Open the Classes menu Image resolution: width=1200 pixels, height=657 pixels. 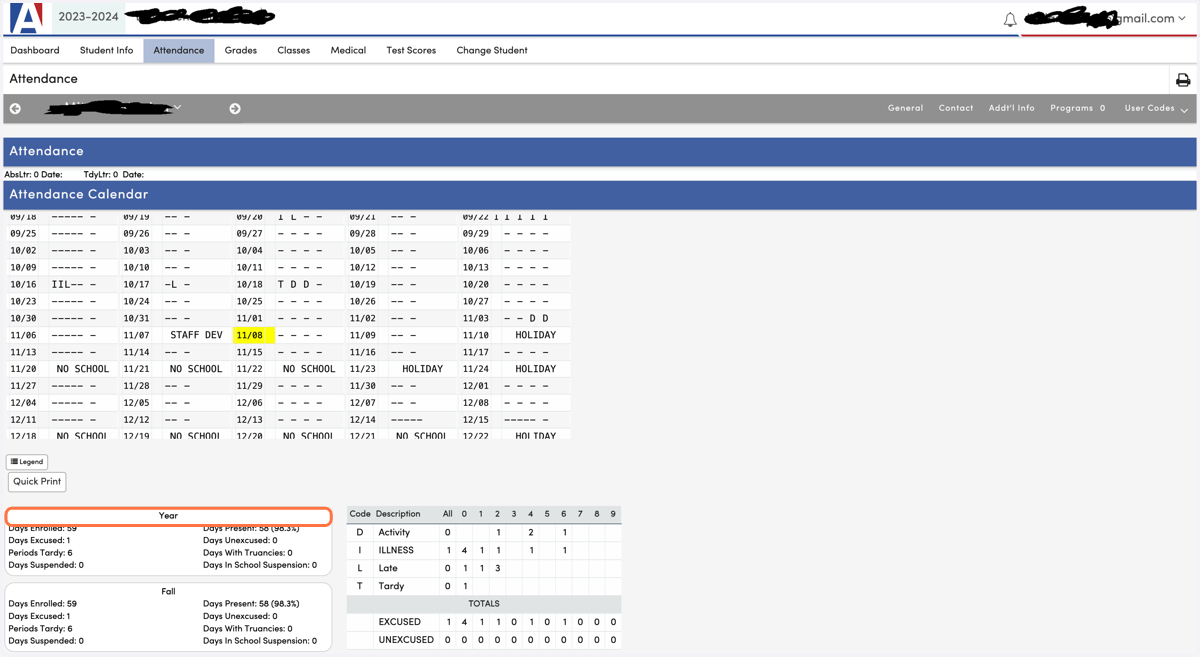click(x=293, y=50)
